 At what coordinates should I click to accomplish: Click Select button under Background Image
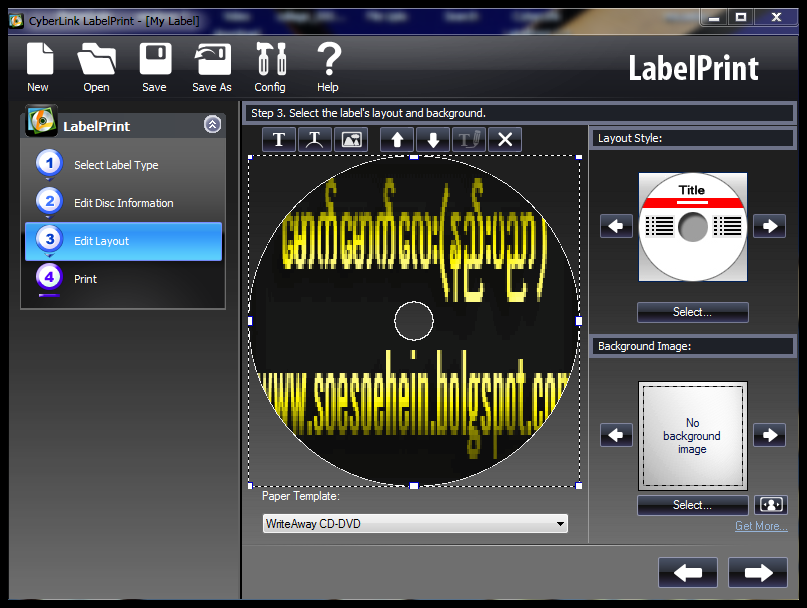[693, 505]
